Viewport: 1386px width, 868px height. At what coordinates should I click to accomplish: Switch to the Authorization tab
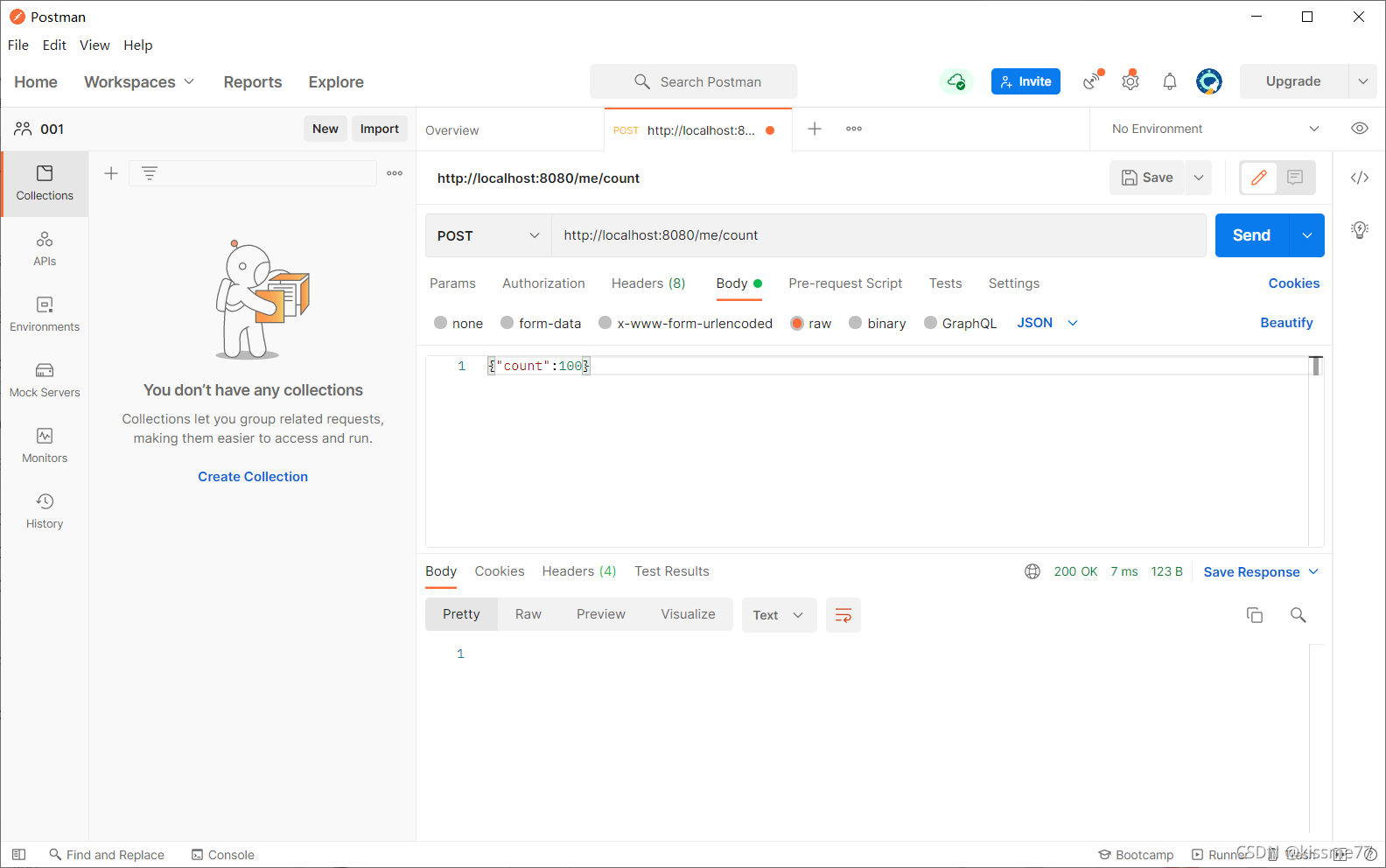point(543,283)
